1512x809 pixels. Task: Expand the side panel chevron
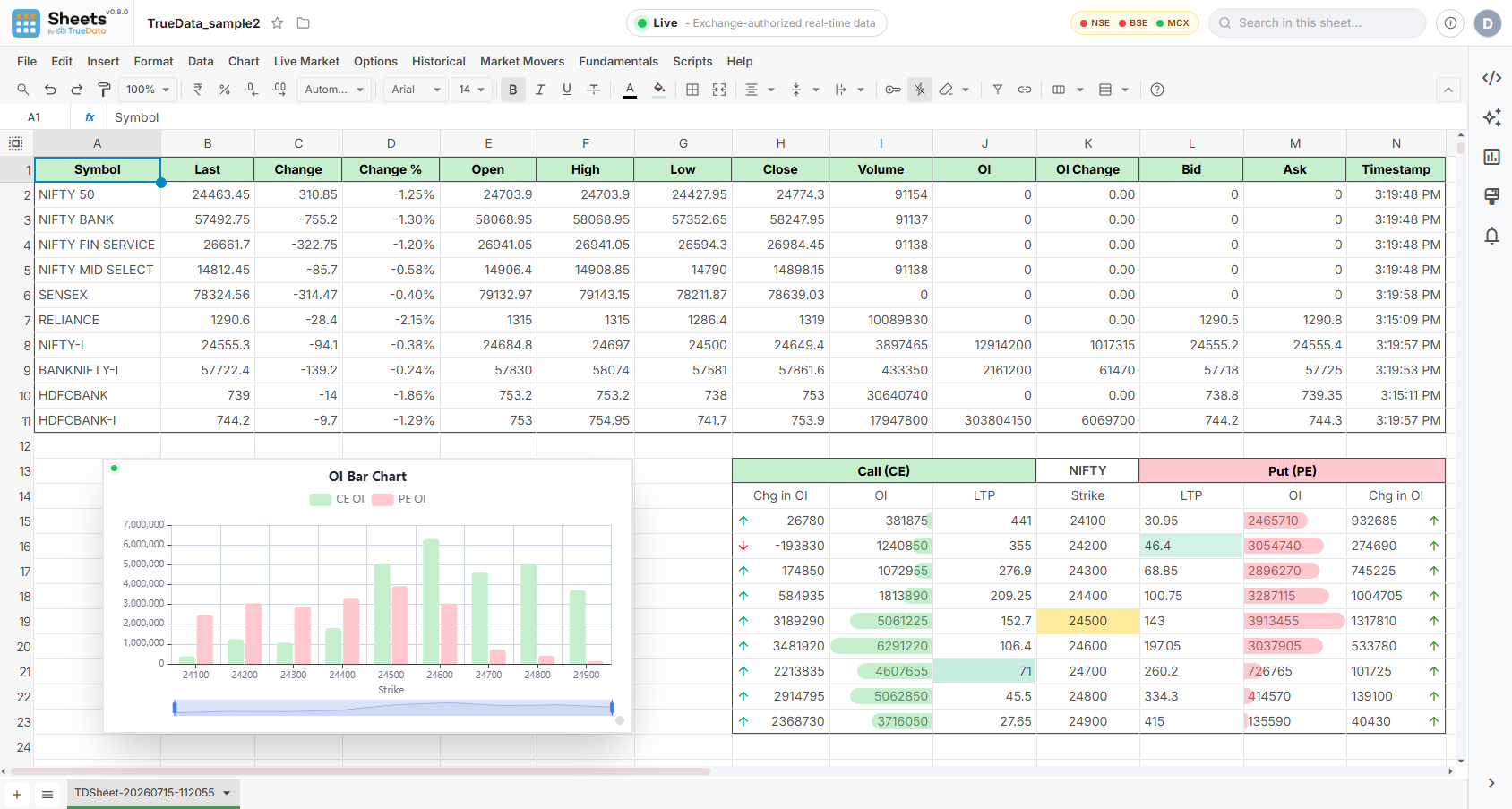coord(1491,783)
